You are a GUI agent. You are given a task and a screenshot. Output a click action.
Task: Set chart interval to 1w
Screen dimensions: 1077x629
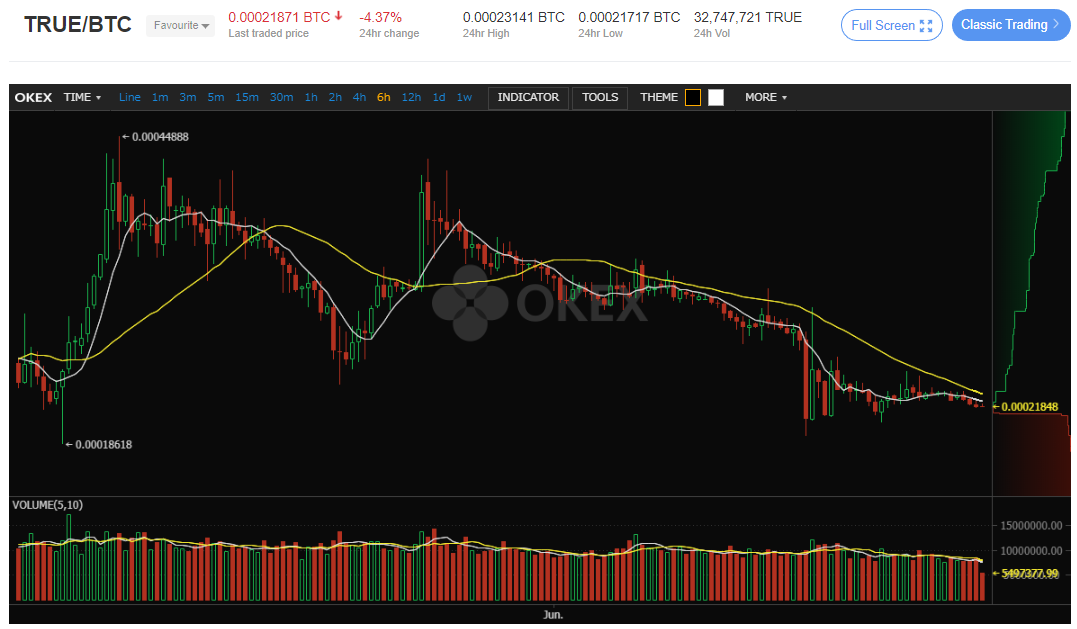pos(464,98)
